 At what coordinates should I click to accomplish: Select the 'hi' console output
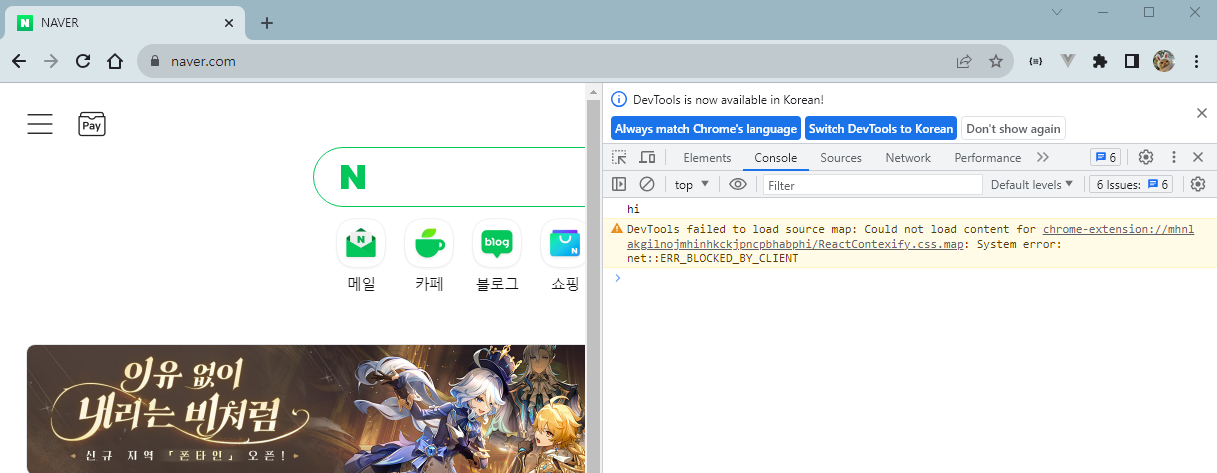point(633,209)
